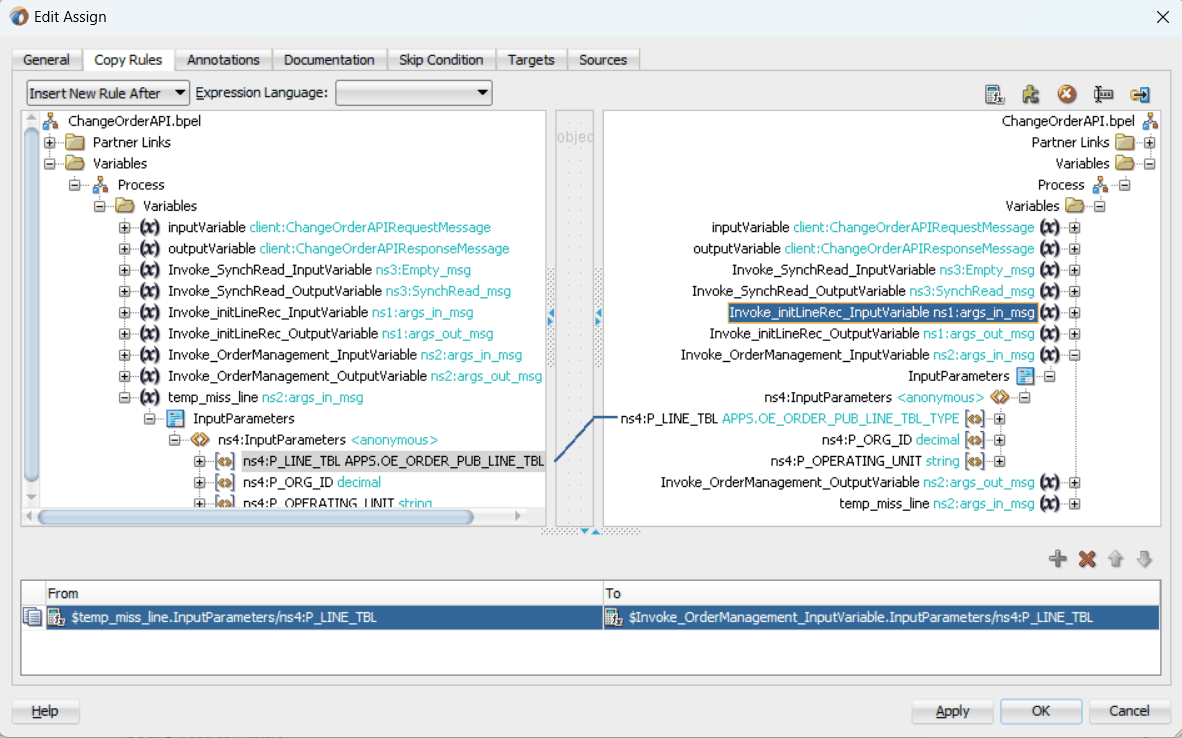Click the variable icon beside right outputVariable
Image resolution: width=1182 pixels, height=738 pixels.
tap(1049, 248)
